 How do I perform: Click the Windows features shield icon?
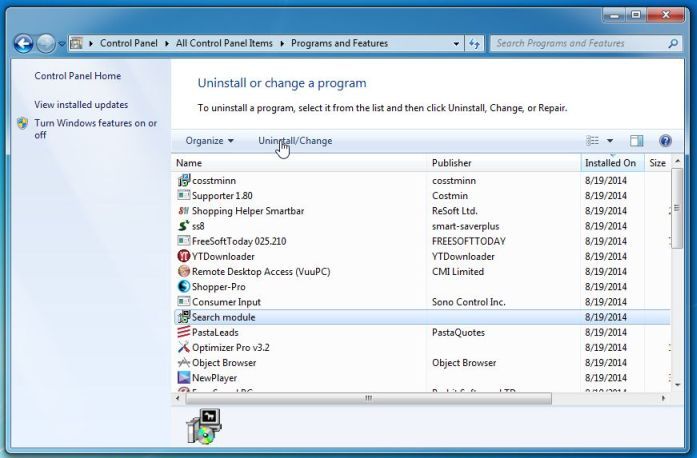point(22,123)
